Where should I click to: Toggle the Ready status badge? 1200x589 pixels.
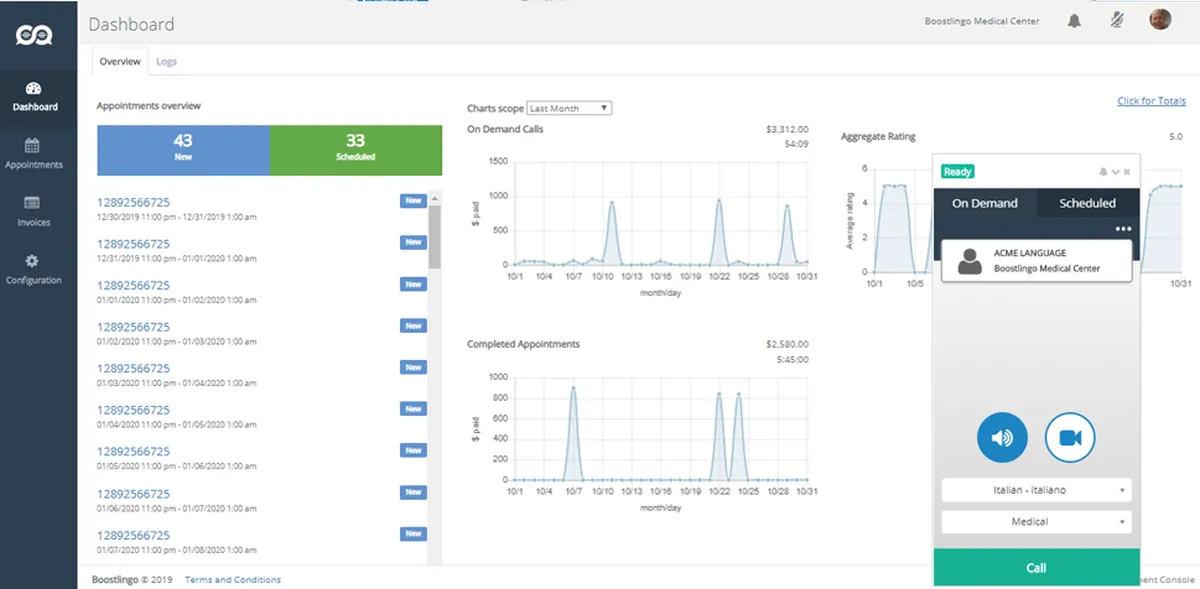tap(957, 172)
